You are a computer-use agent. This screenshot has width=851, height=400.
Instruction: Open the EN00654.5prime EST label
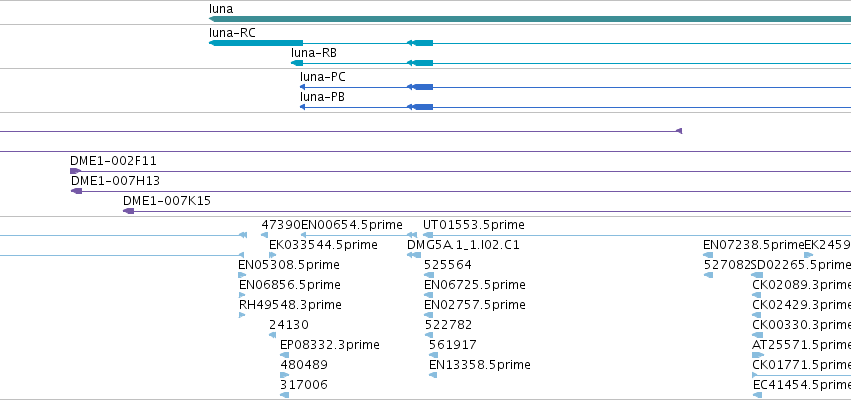tap(352, 225)
